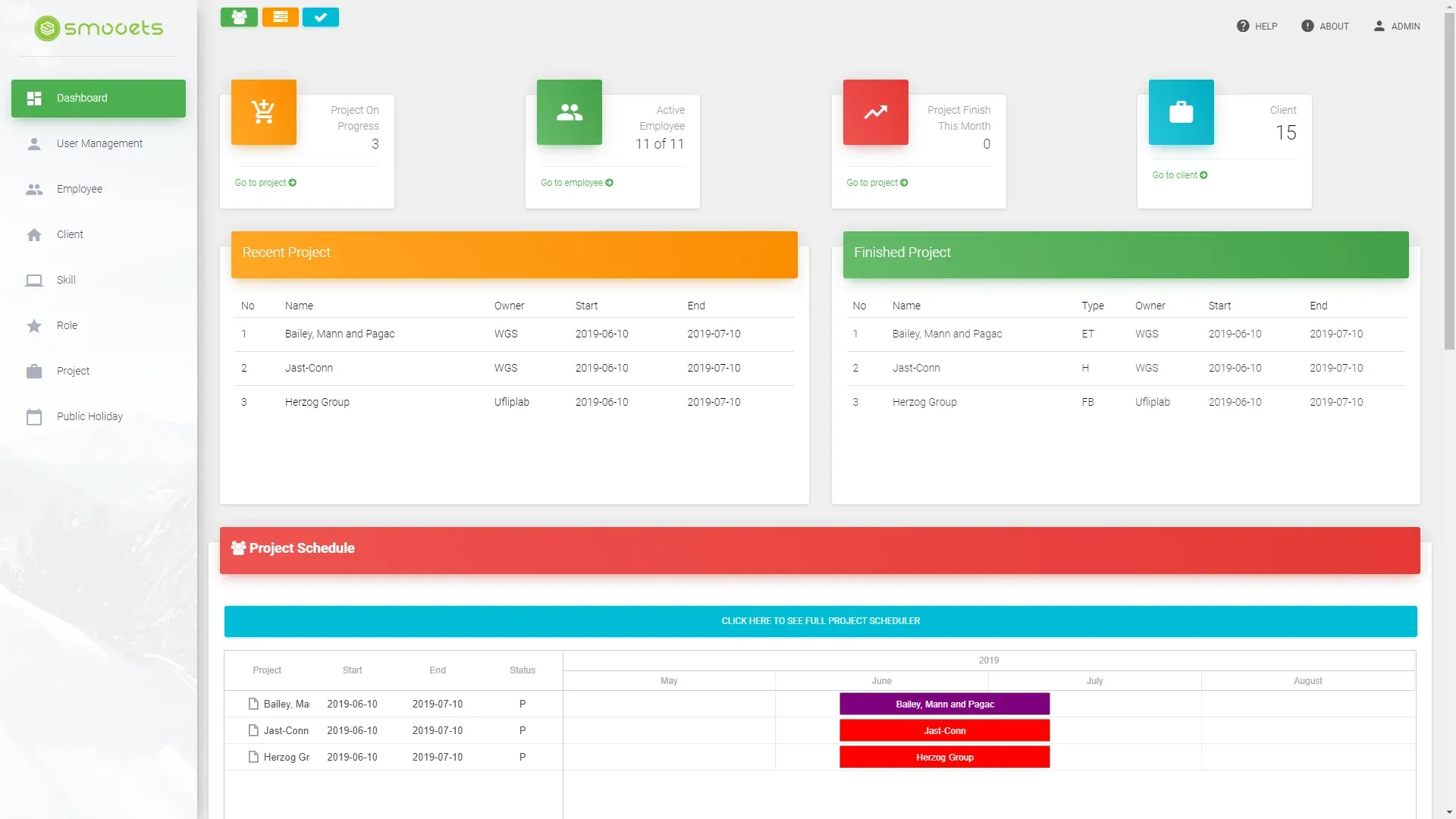
Task: Select the list icon in the top toolbar
Action: [280, 17]
